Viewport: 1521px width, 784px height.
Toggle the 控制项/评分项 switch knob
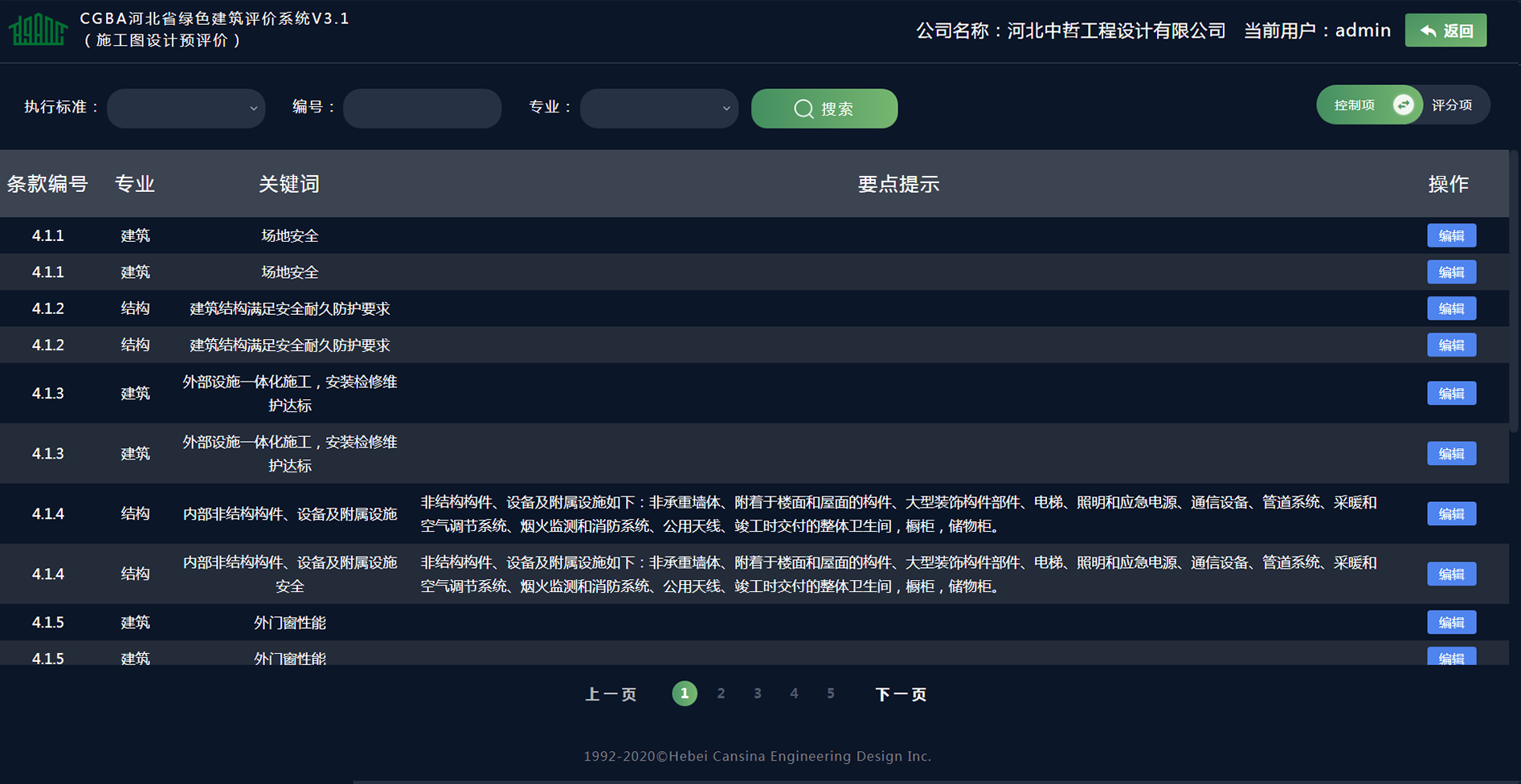point(1403,105)
